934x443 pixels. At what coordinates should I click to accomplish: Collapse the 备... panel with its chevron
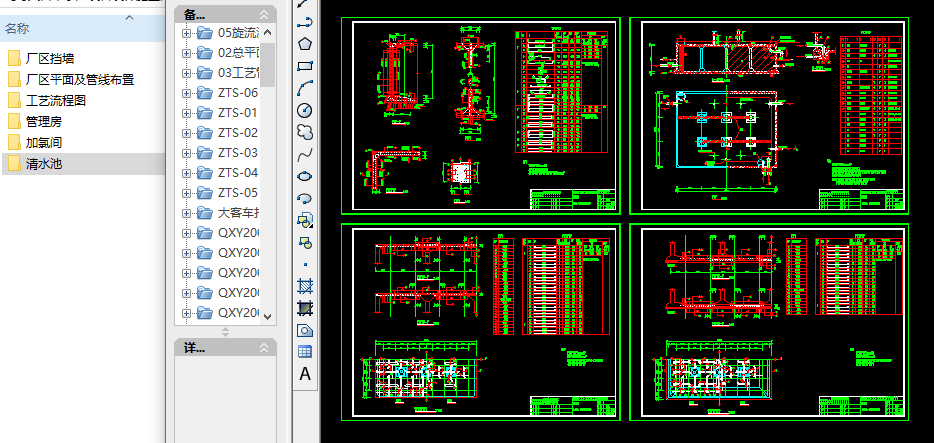point(264,15)
